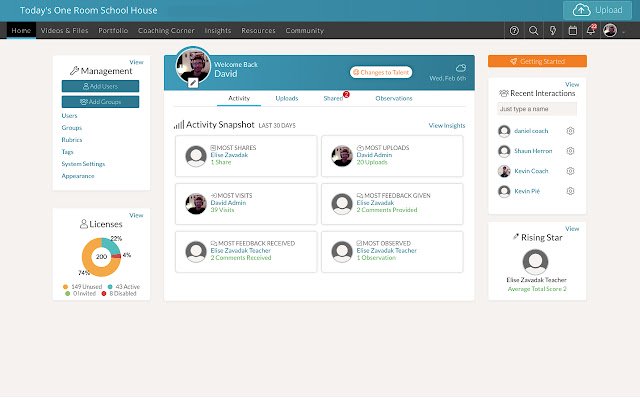Click Kevin Coach profile photo
The image size is (640, 400).
click(504, 171)
